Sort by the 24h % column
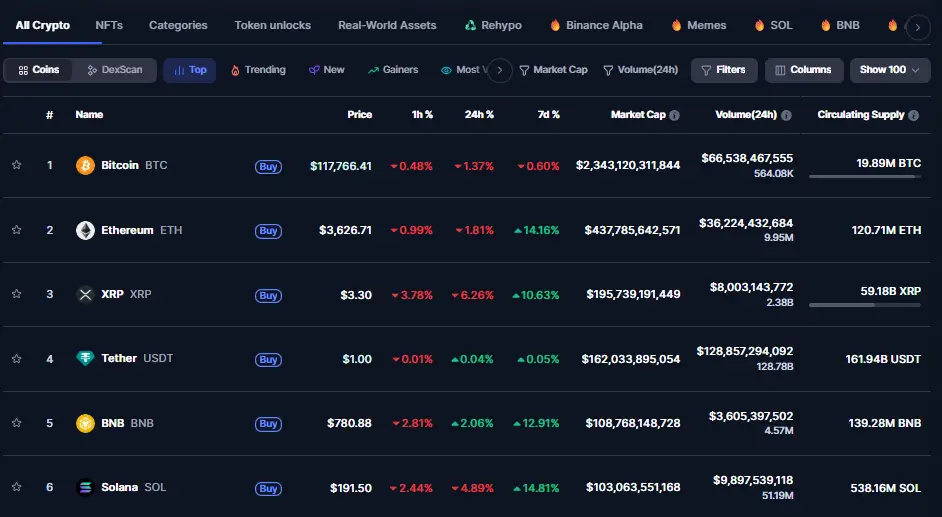 point(479,115)
